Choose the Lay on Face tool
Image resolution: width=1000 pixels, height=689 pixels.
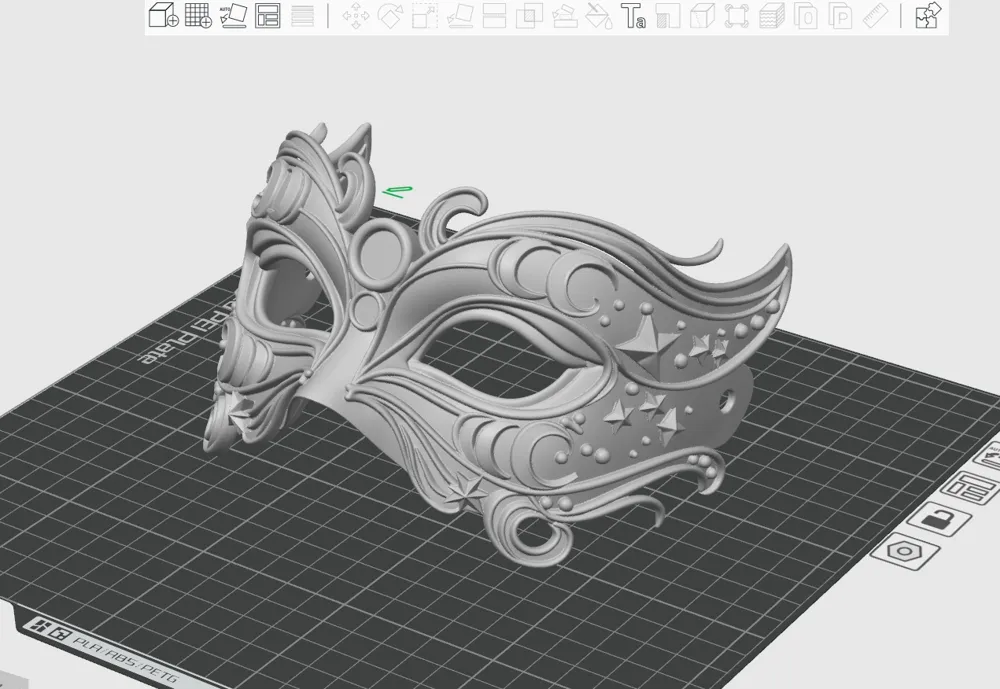[460, 16]
